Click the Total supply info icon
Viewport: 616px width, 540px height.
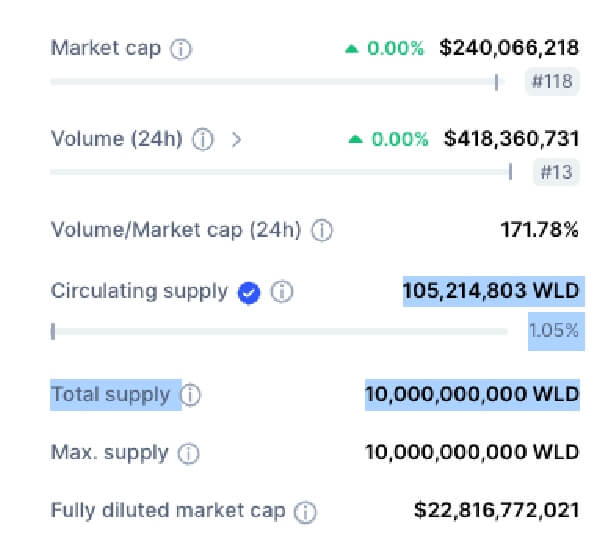[x=191, y=395]
